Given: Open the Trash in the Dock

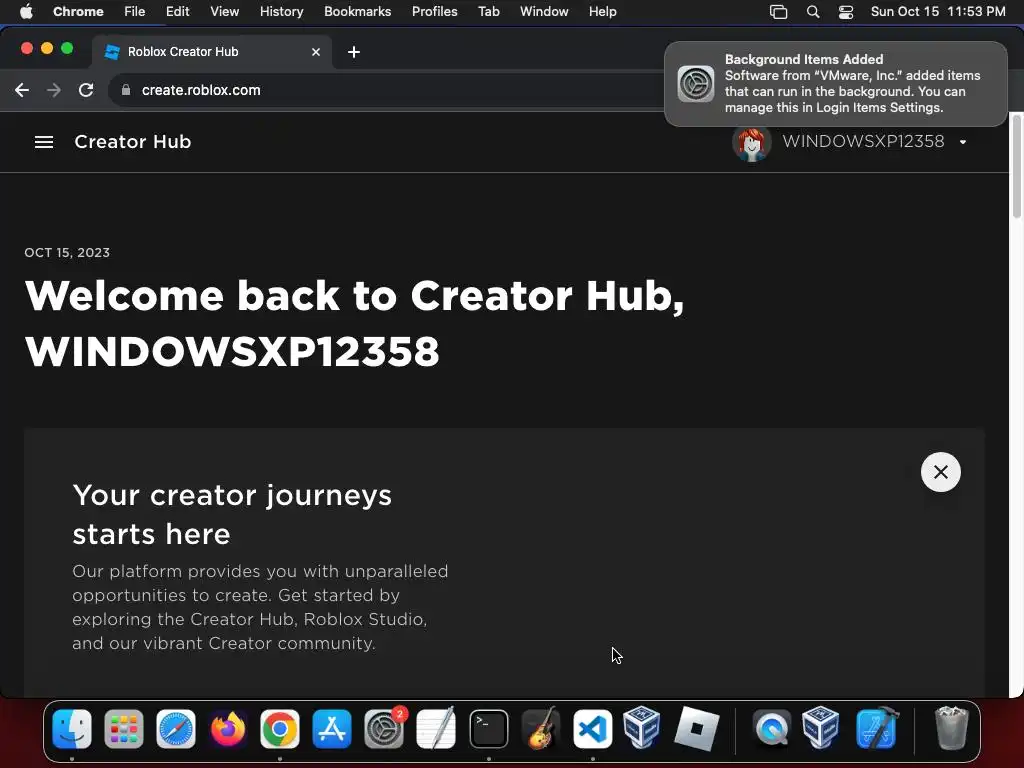Looking at the screenshot, I should pyautogui.click(x=952, y=728).
